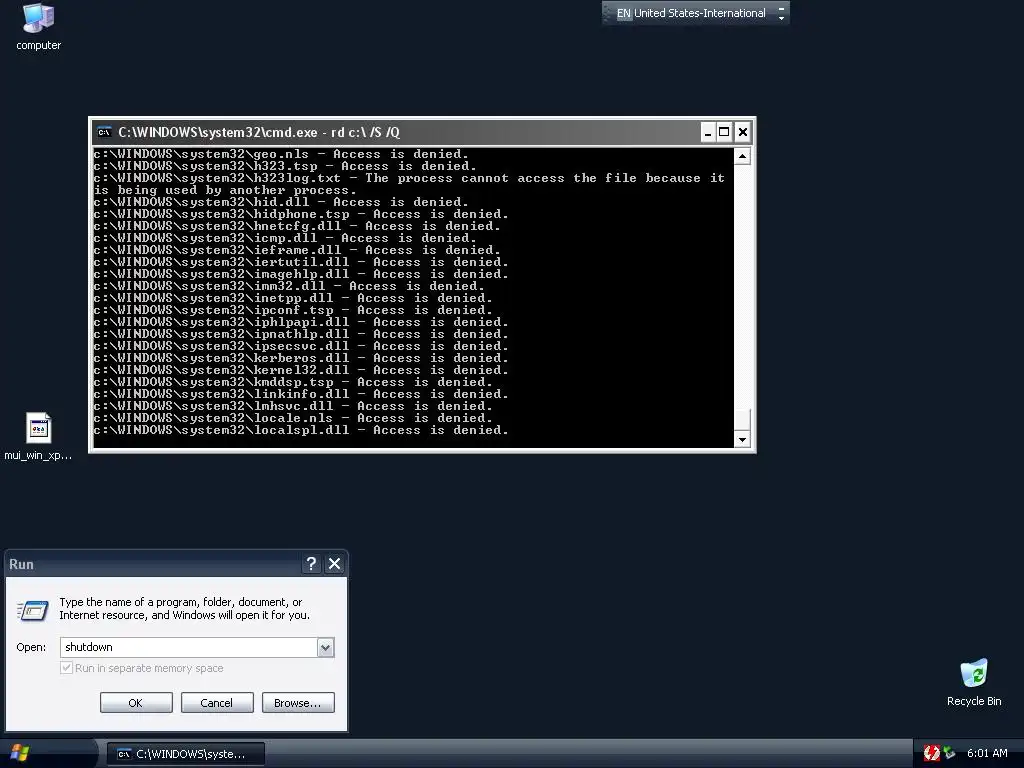Switch to the C:\WINDOWS\syste... taskbar button

click(186, 754)
